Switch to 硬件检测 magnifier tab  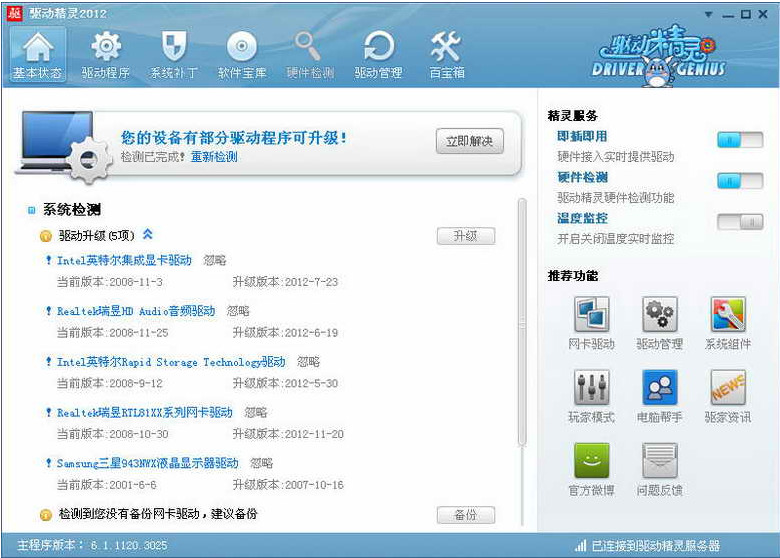tap(310, 54)
